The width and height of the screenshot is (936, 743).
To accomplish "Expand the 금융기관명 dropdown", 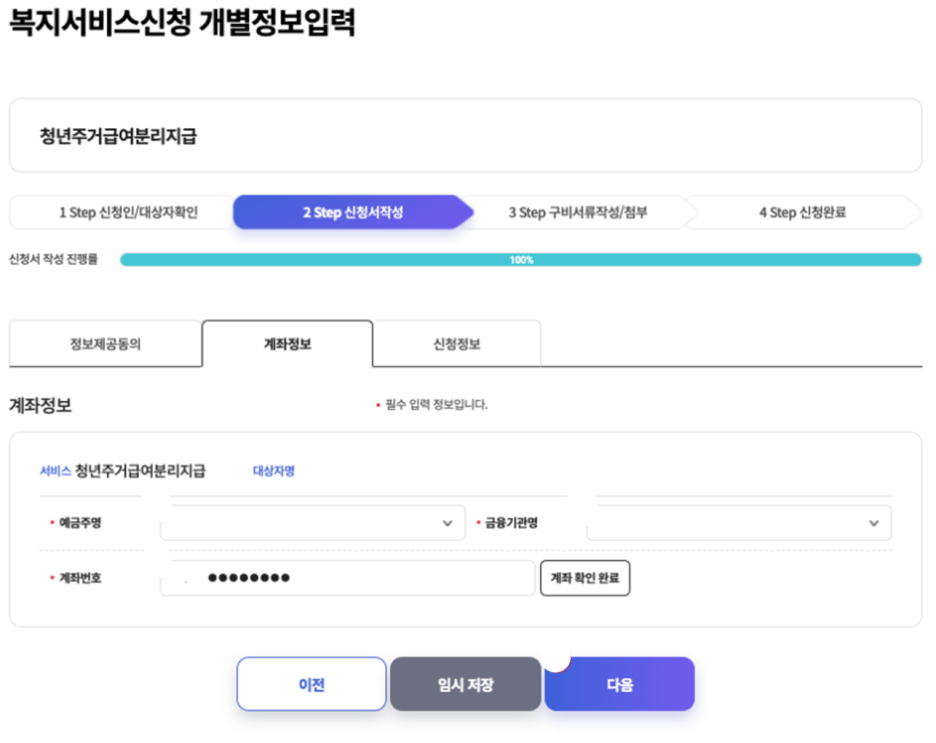I will click(x=740, y=522).
